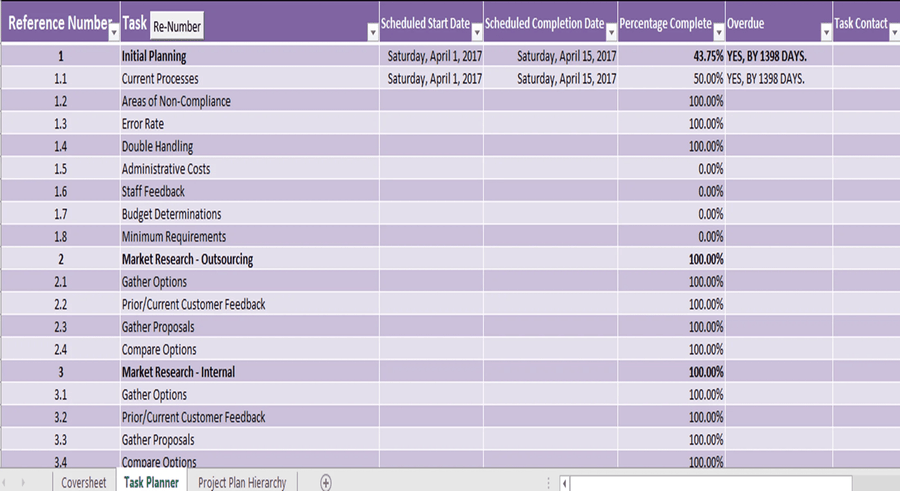Select the Minimum Requirements task cell
The height and width of the screenshot is (491, 900).
250,237
